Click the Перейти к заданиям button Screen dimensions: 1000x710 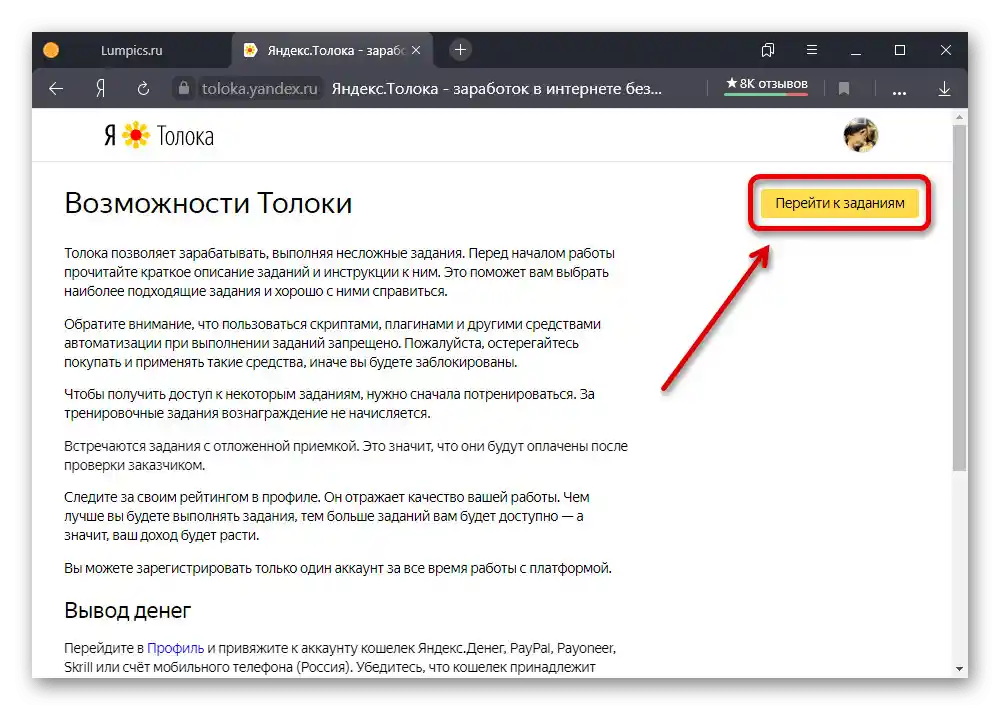839,203
